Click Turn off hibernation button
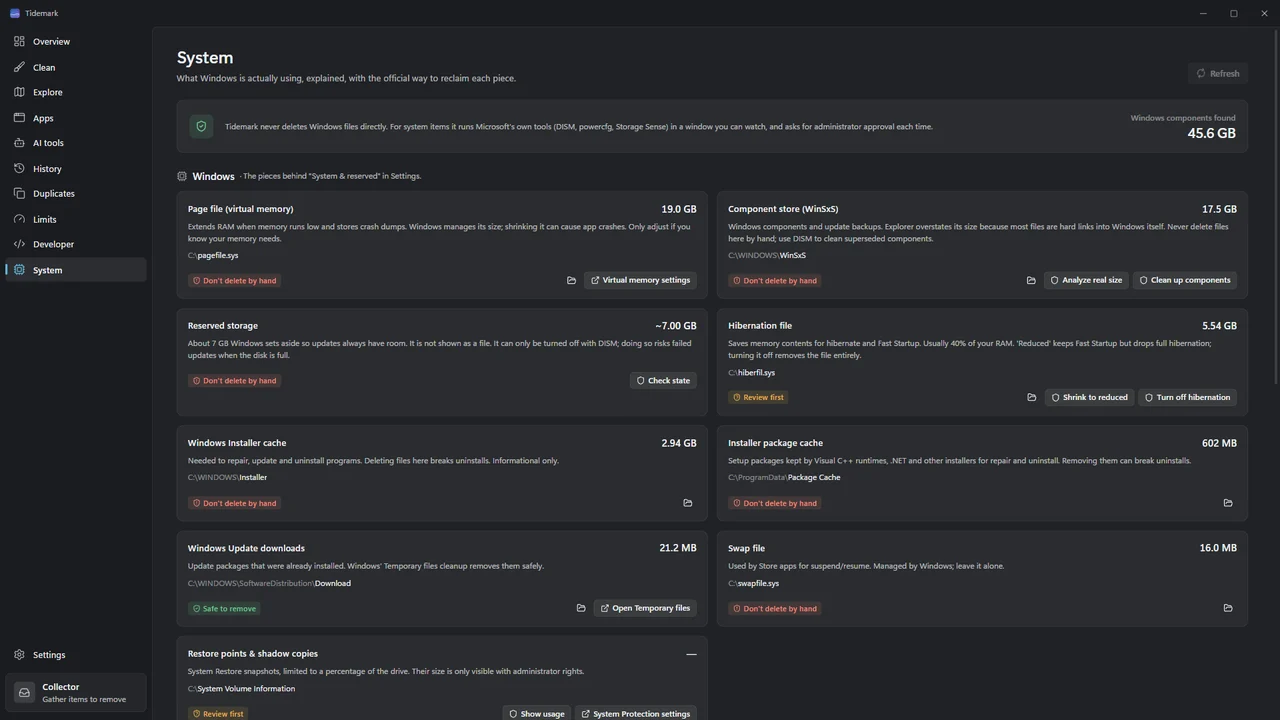The height and width of the screenshot is (720, 1280). coord(1188,397)
